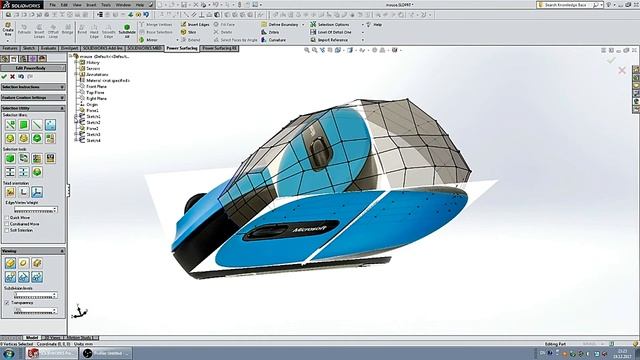The image size is (640, 360).
Task: Click the zoom to fit magnifier icon
Action: (x=307, y=50)
